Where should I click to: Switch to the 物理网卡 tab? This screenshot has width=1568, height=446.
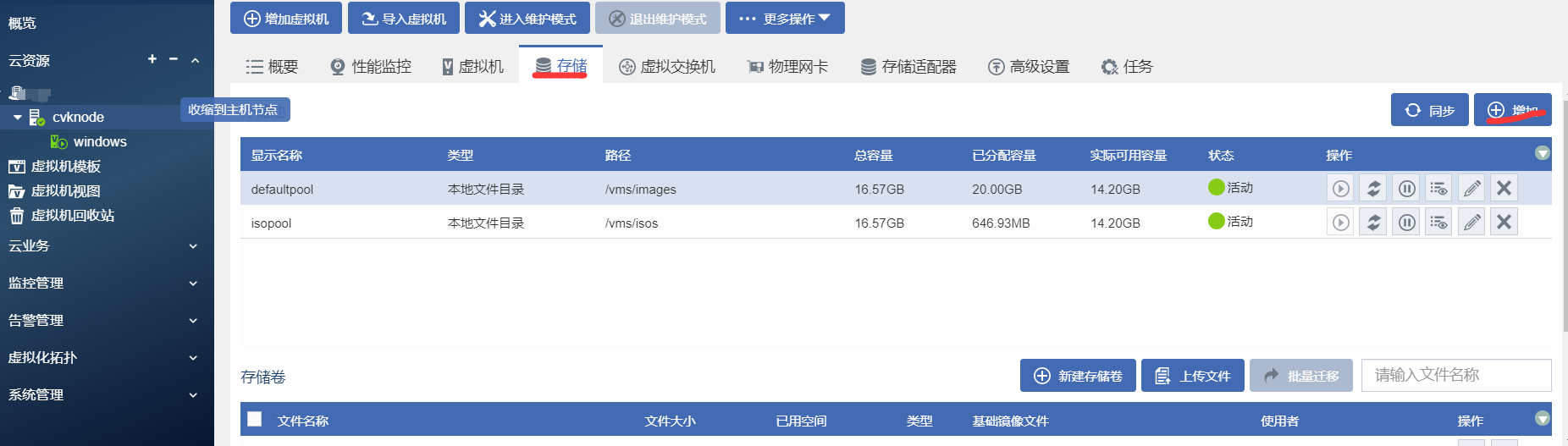[787, 66]
